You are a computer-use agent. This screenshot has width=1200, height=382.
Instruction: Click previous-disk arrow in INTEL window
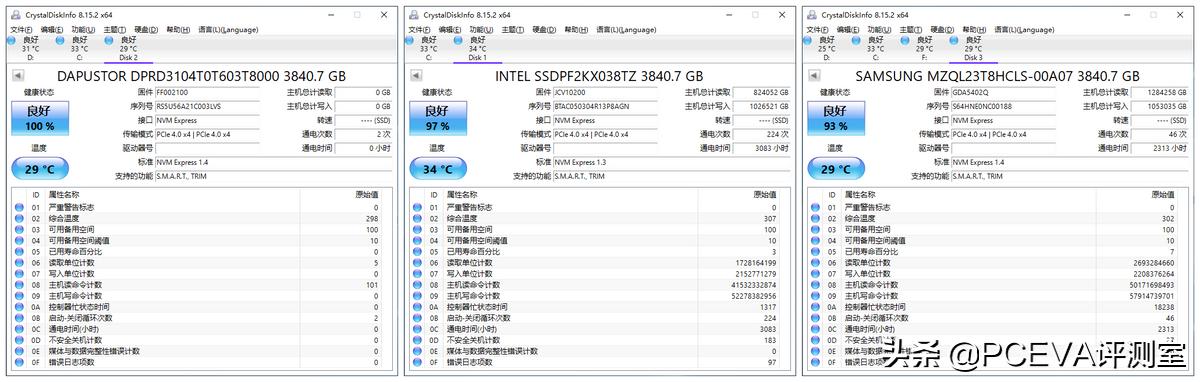coord(415,76)
